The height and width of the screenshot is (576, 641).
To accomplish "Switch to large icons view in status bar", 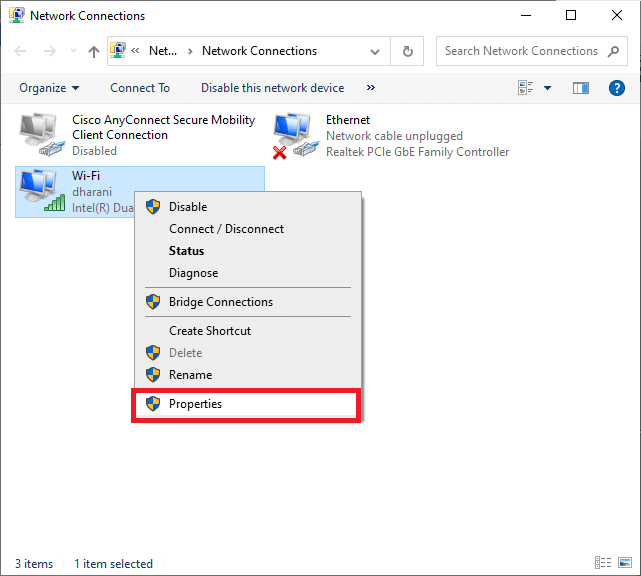I will tap(623, 564).
